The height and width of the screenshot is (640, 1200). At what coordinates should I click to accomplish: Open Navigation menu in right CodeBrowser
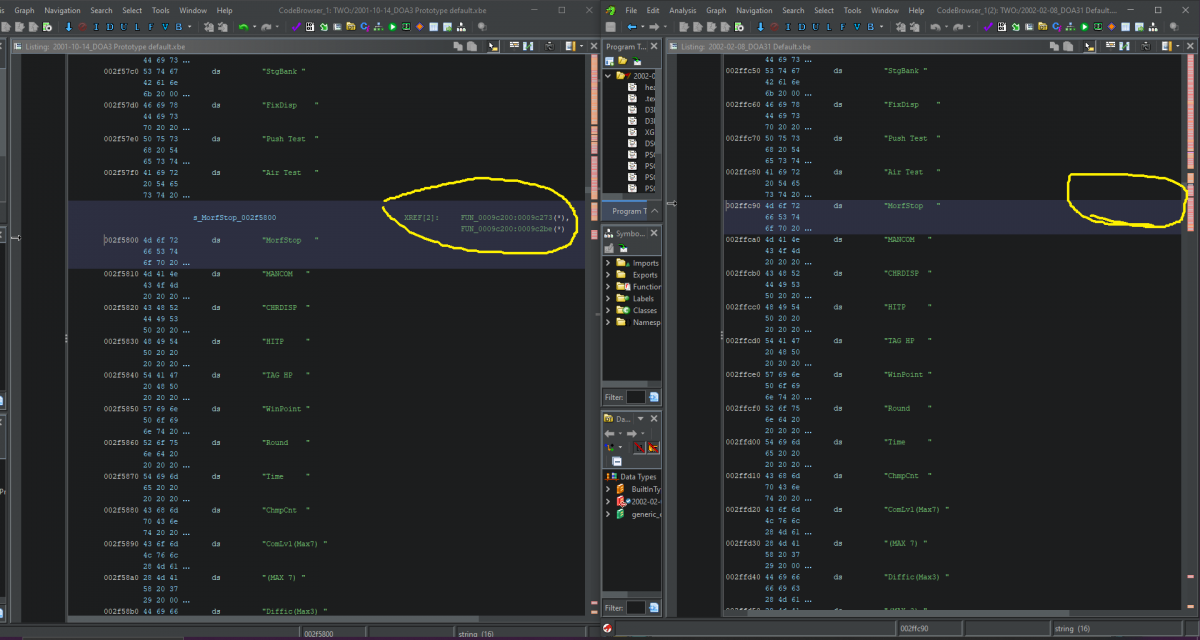point(755,10)
